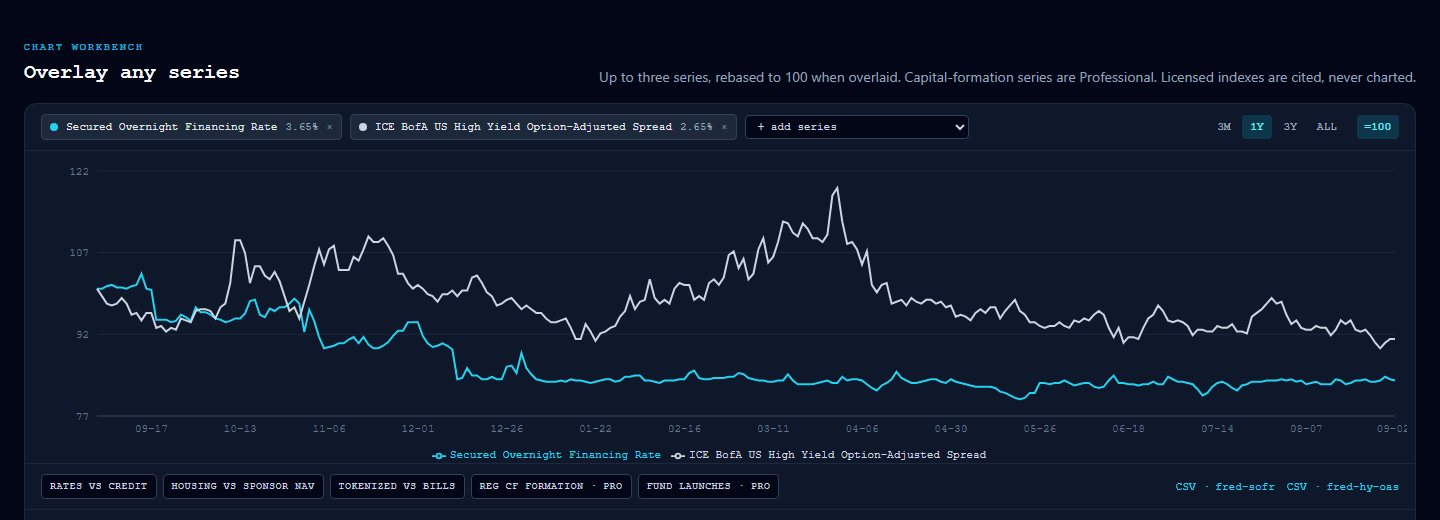Click the 01-22 x-axis date label
Screen dimensions: 1440x520
pyautogui.click(x=596, y=428)
